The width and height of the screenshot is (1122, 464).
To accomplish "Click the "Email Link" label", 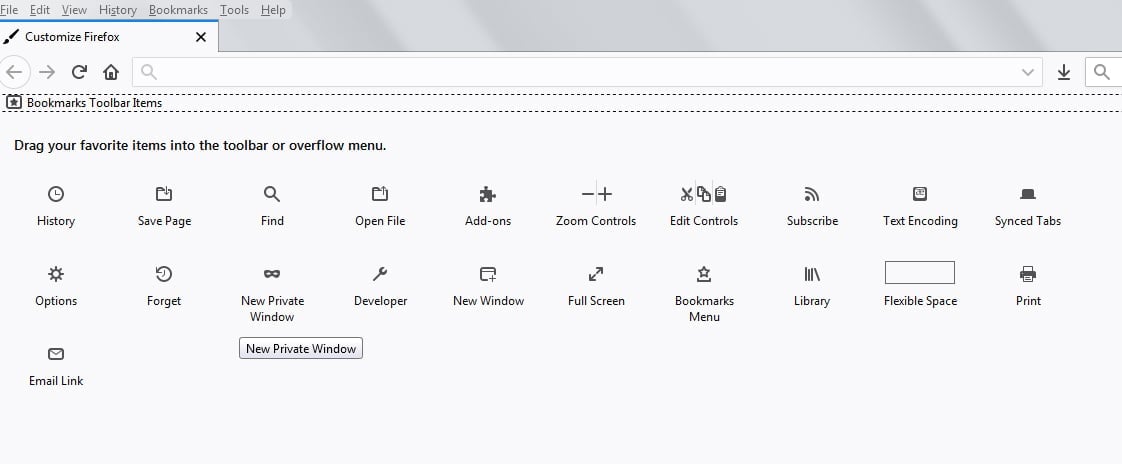I will 56,381.
